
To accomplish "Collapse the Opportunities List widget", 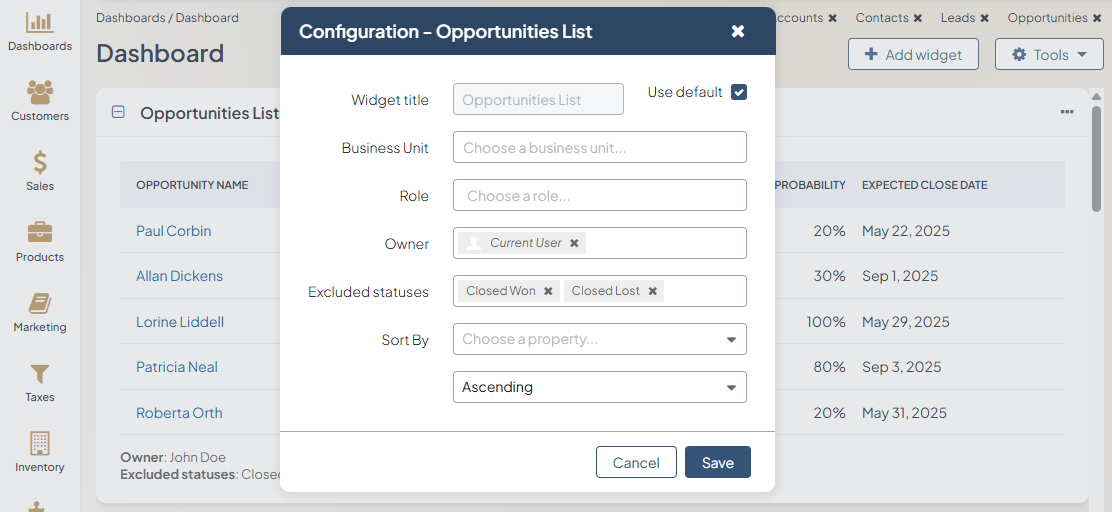I will tap(118, 113).
